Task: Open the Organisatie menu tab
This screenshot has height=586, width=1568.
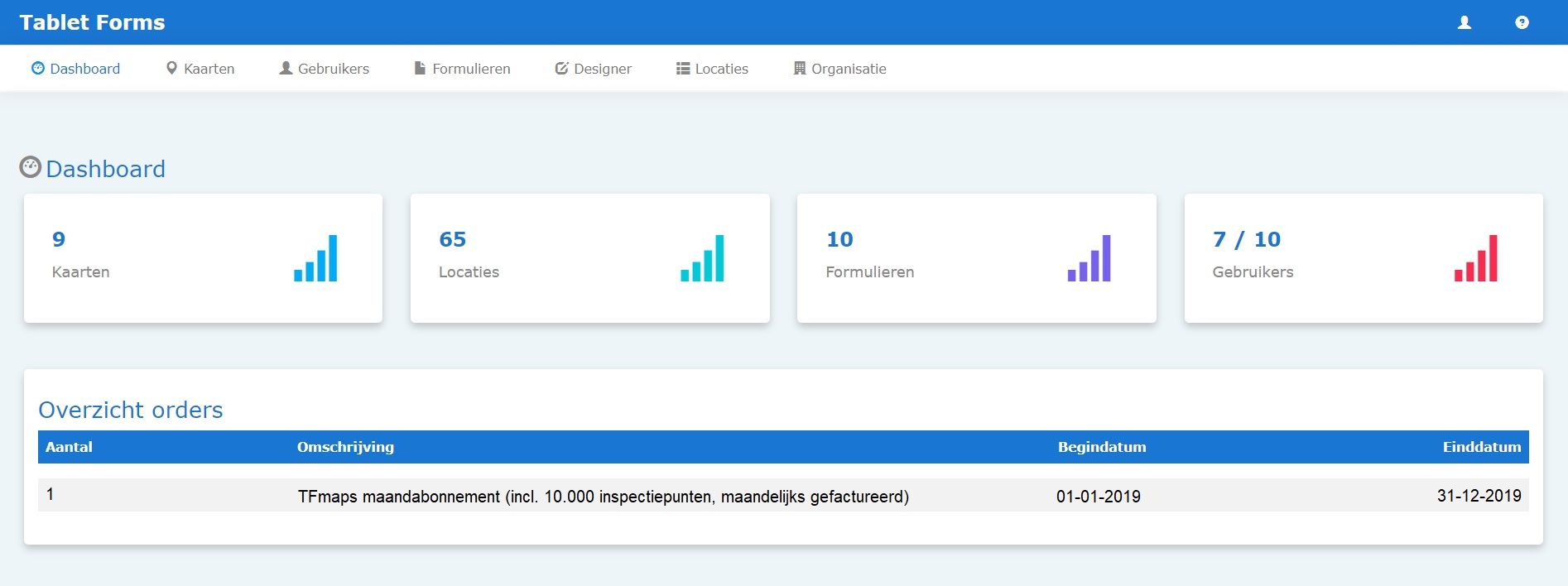Action: point(839,69)
